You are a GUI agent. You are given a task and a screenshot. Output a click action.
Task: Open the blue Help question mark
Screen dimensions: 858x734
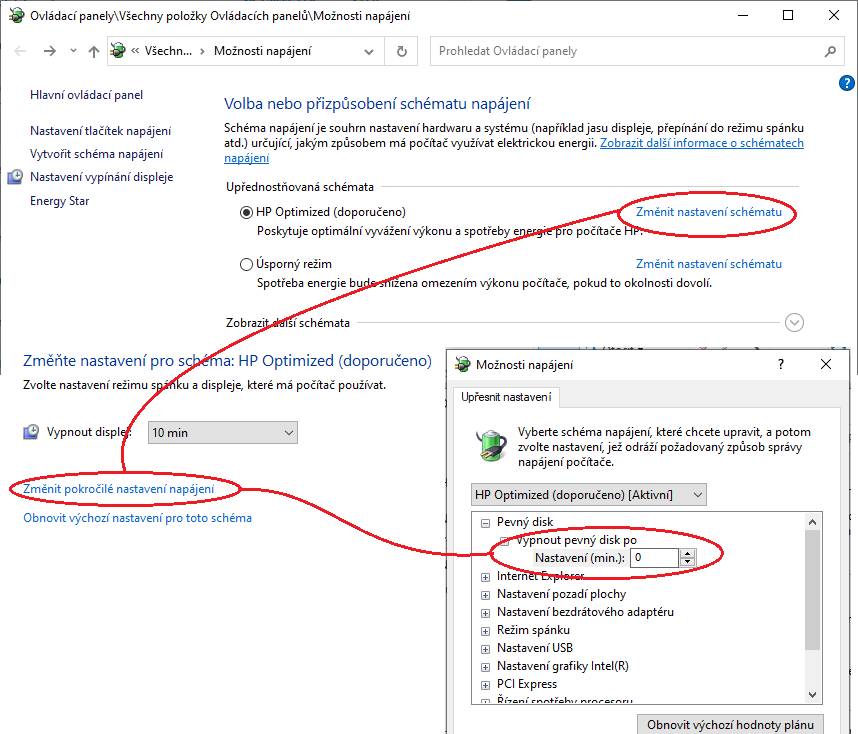coord(846,83)
